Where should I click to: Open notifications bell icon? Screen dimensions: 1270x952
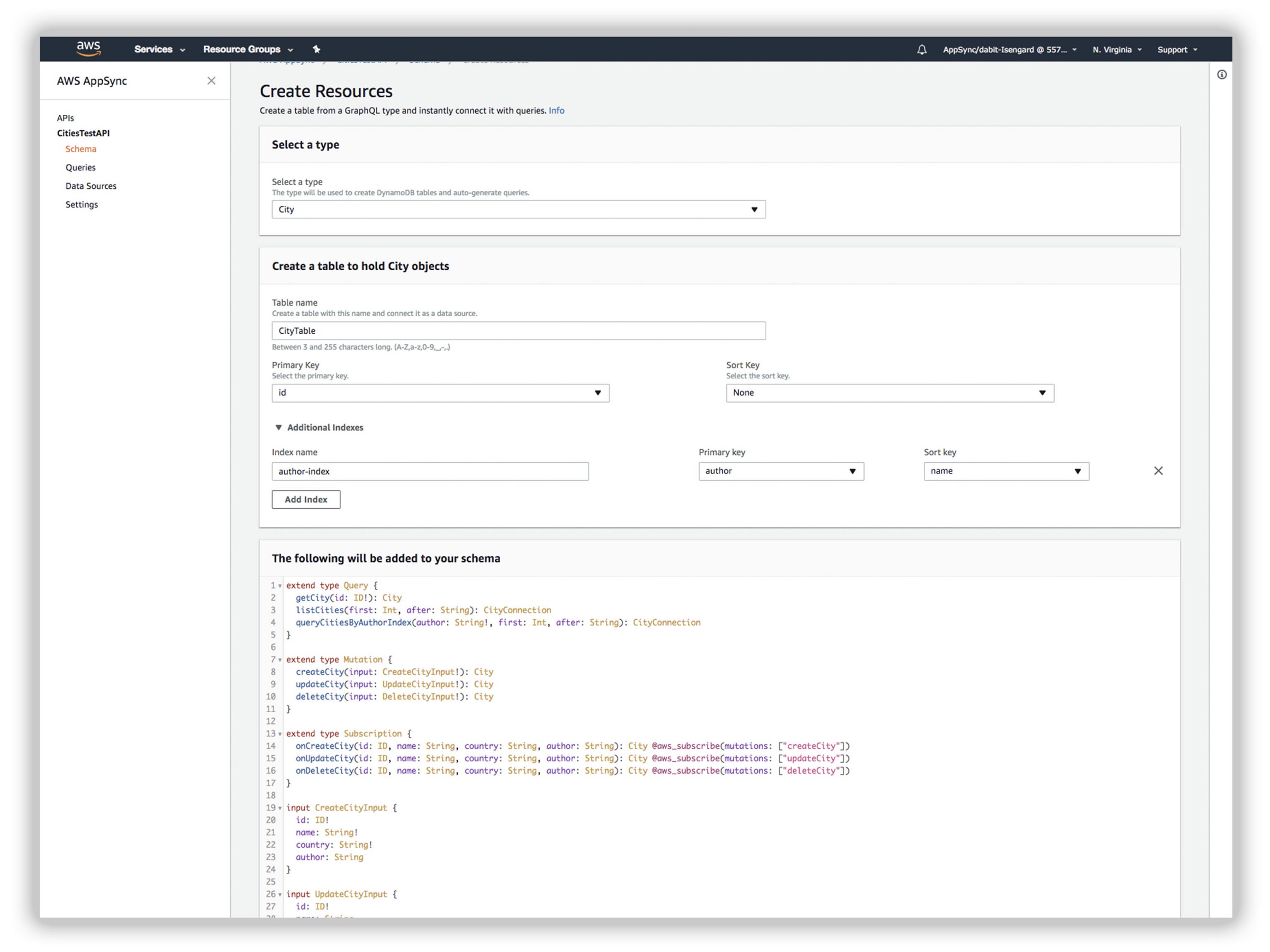coord(921,50)
